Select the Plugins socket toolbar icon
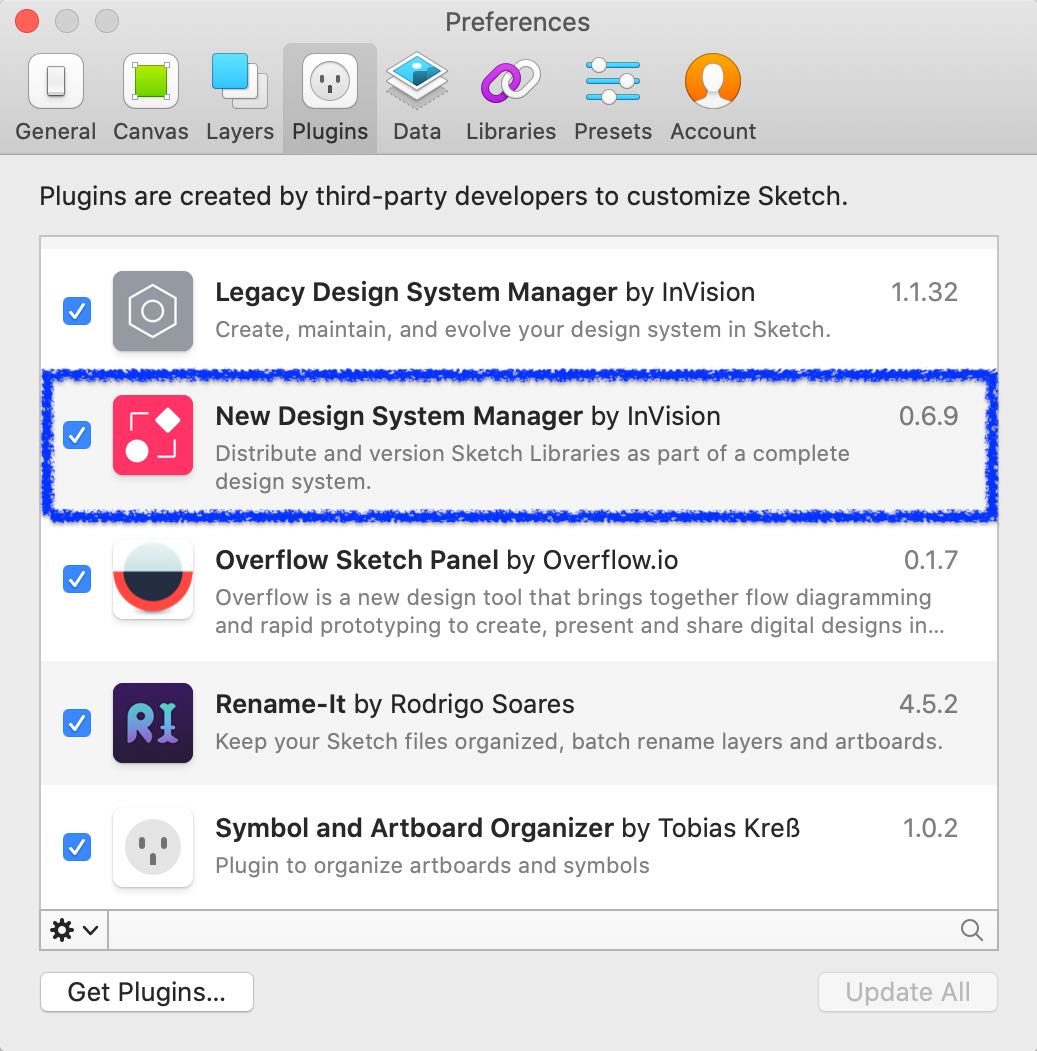 [x=330, y=81]
